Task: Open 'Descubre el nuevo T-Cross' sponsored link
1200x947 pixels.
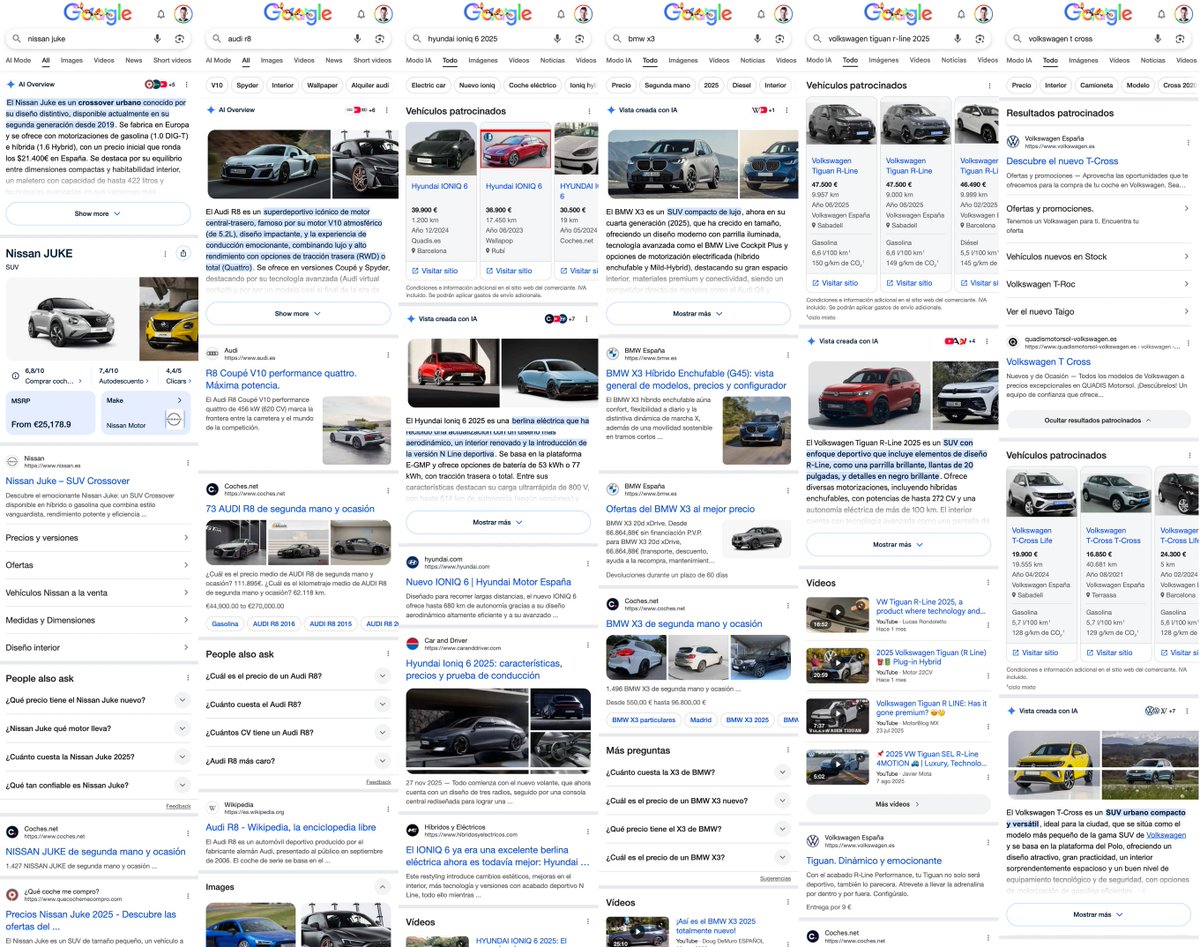Action: coord(1062,161)
